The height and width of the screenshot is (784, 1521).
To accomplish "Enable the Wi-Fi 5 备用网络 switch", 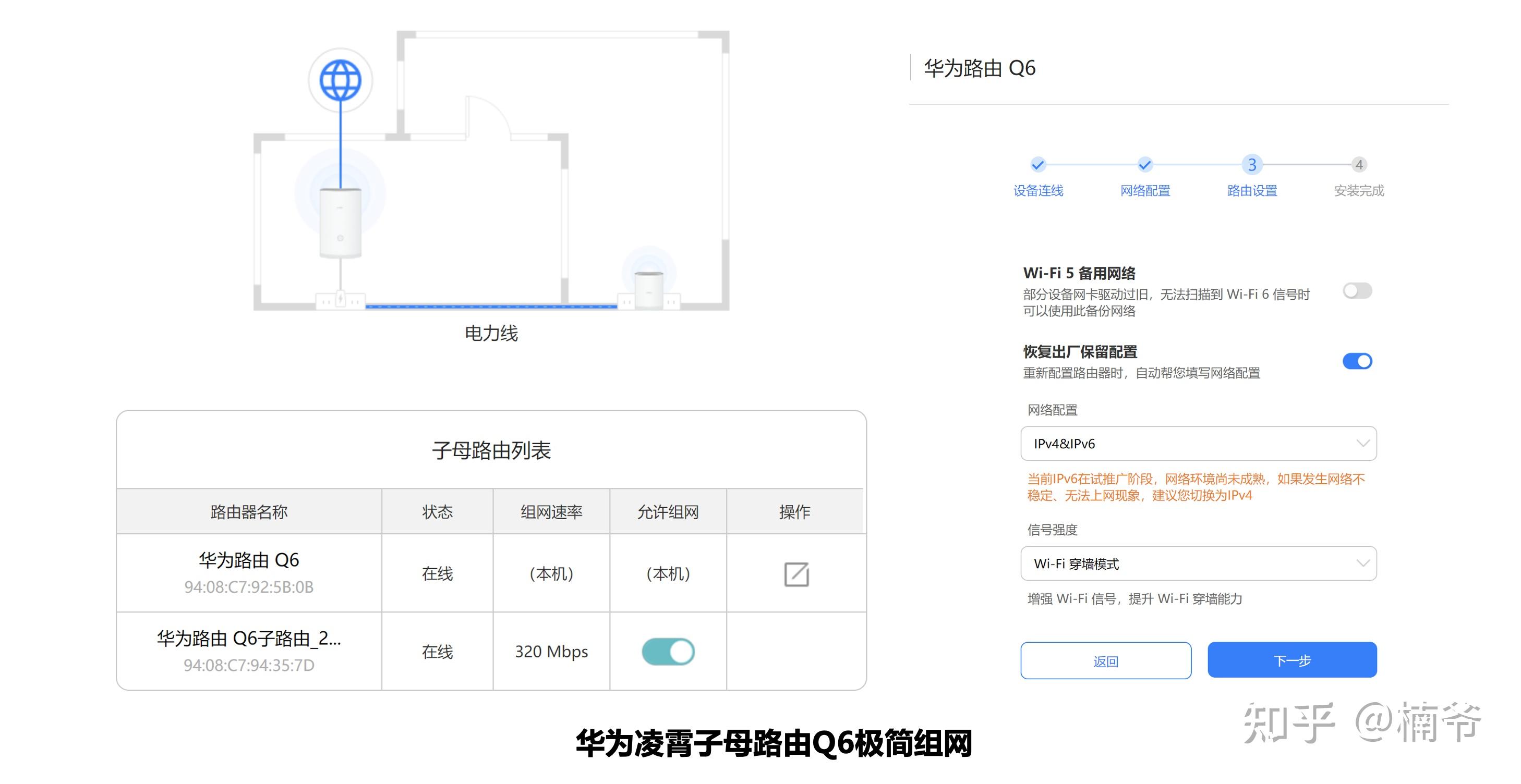I will click(x=1357, y=291).
